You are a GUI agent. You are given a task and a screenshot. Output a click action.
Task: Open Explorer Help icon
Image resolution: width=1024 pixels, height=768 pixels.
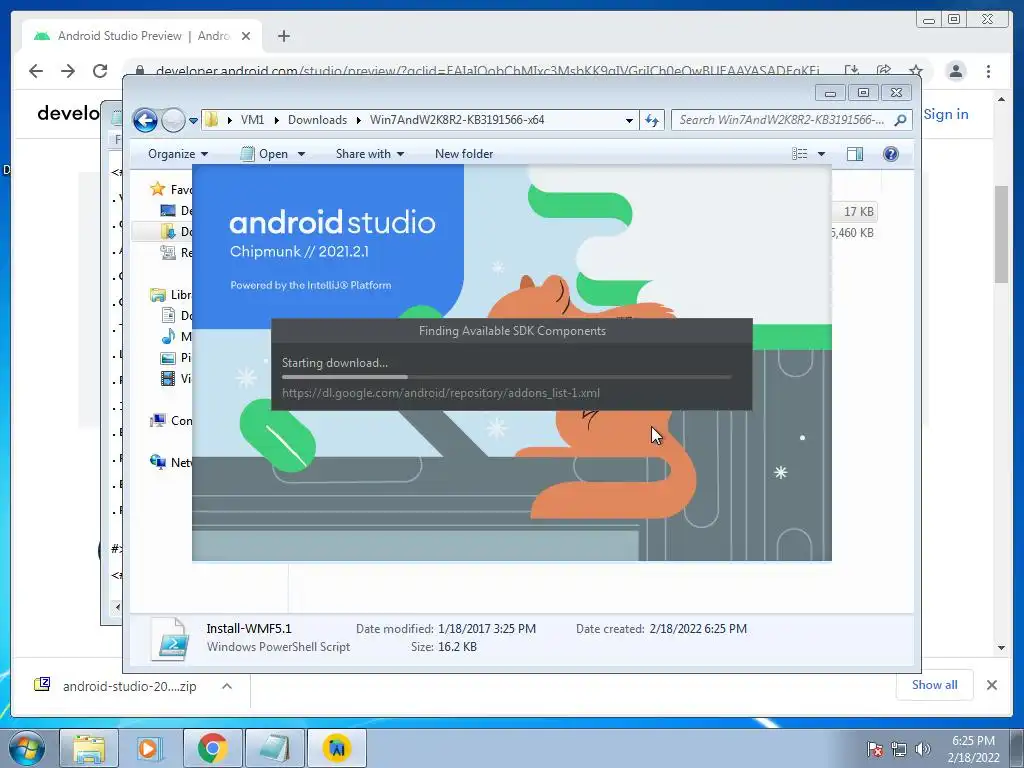pyautogui.click(x=891, y=154)
